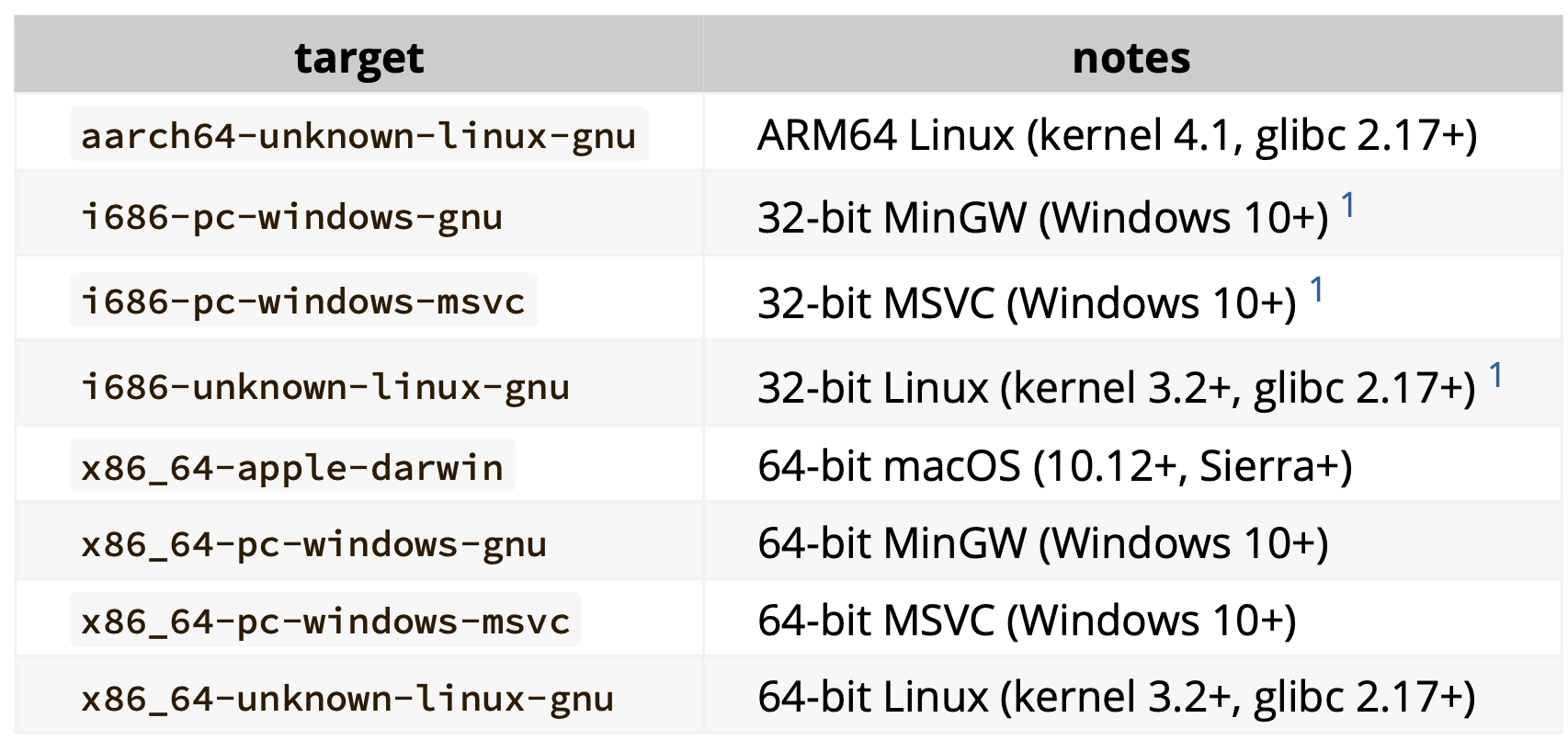This screenshot has height=741, width=1568.
Task: Select the i686-pc-windows-msvc code label
Action: tap(303, 301)
